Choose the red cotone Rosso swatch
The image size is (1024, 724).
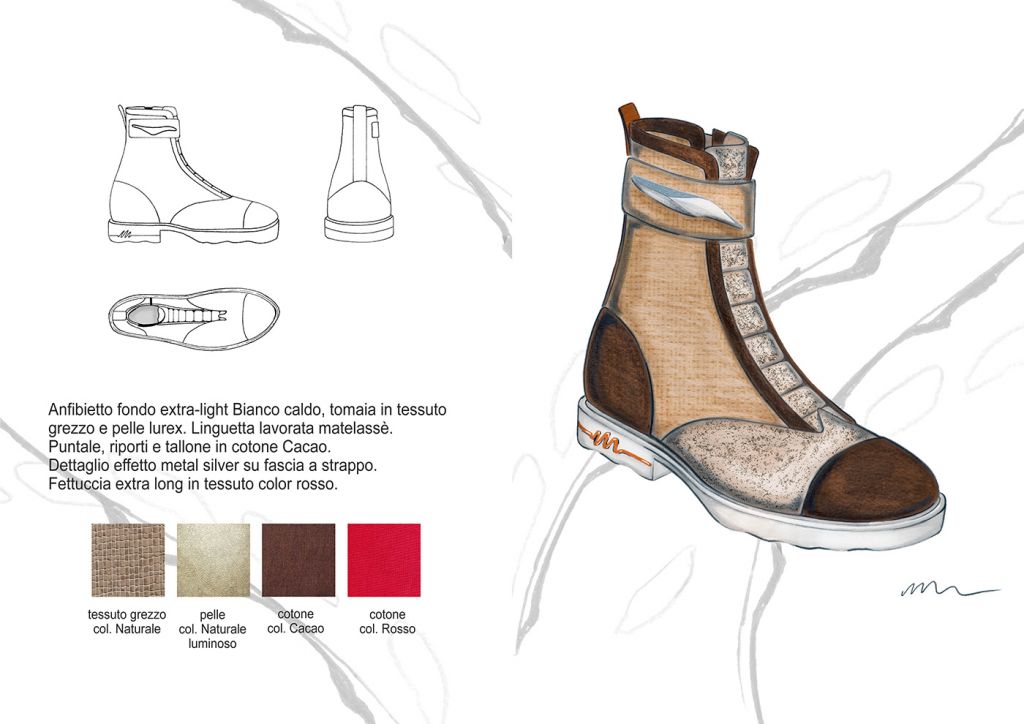tap(384, 560)
